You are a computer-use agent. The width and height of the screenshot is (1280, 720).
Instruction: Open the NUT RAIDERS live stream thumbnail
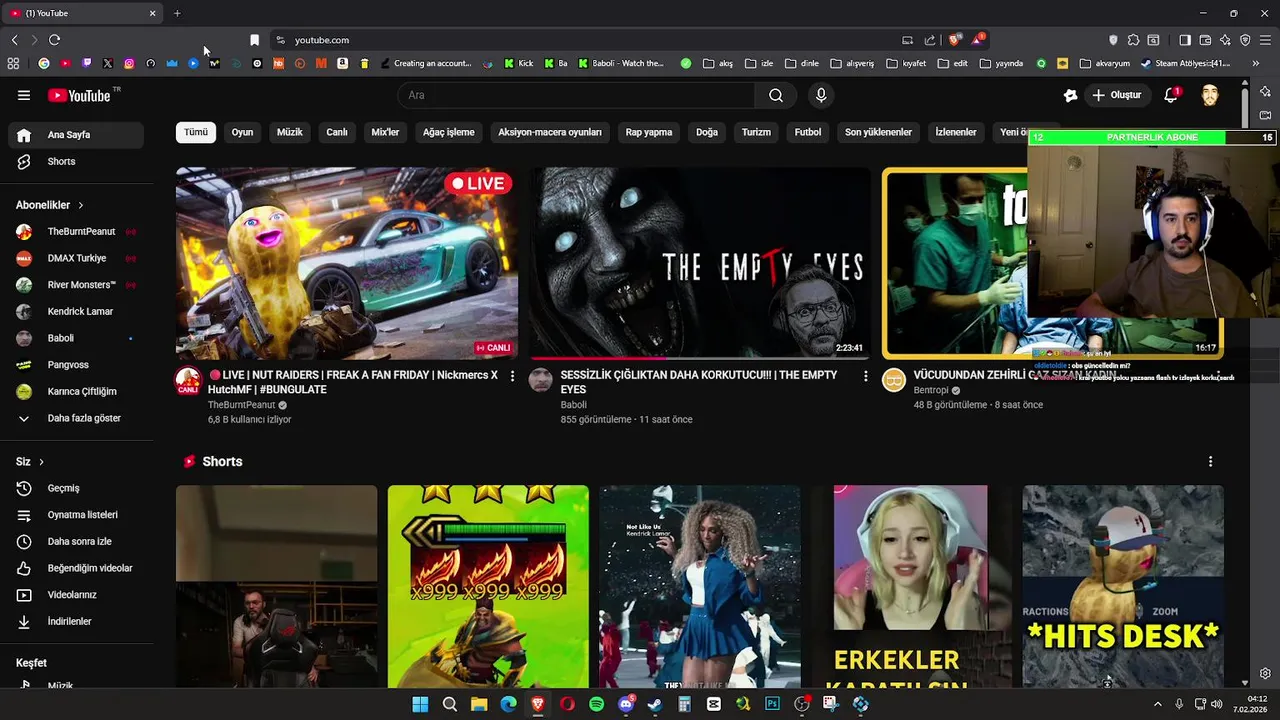pos(347,263)
